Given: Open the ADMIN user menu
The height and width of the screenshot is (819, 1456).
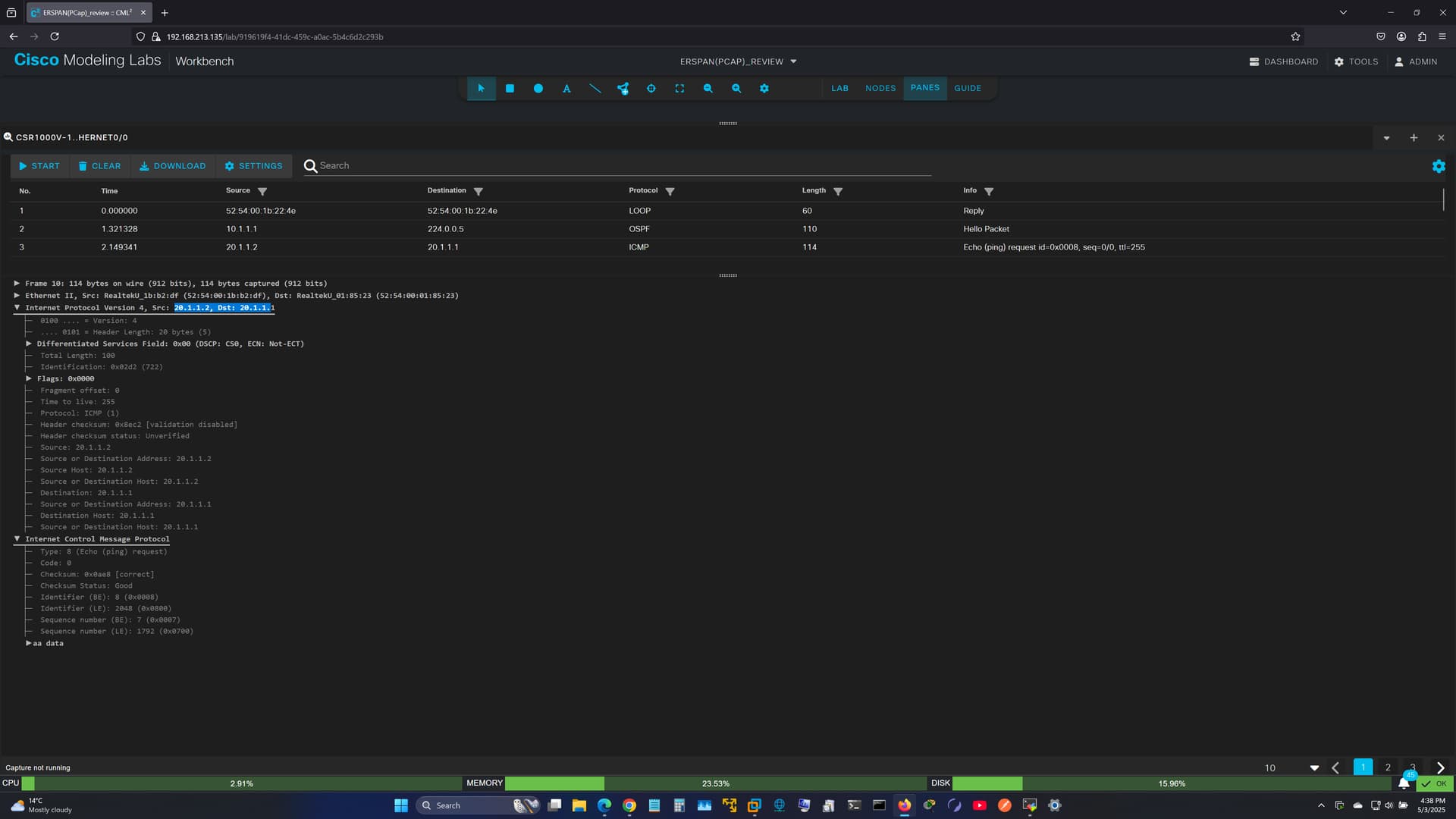Looking at the screenshot, I should (1416, 61).
